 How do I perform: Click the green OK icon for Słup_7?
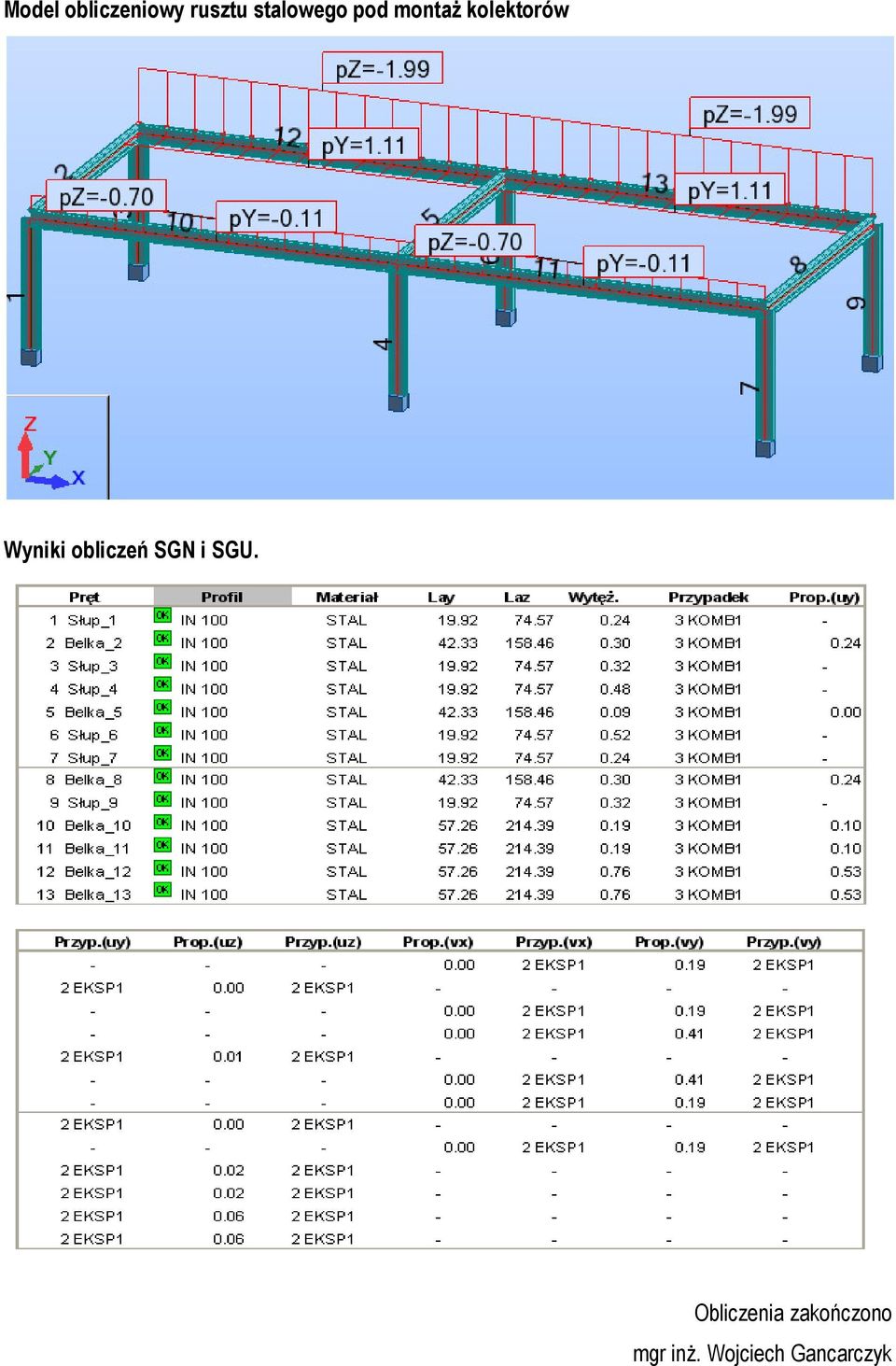(x=162, y=753)
